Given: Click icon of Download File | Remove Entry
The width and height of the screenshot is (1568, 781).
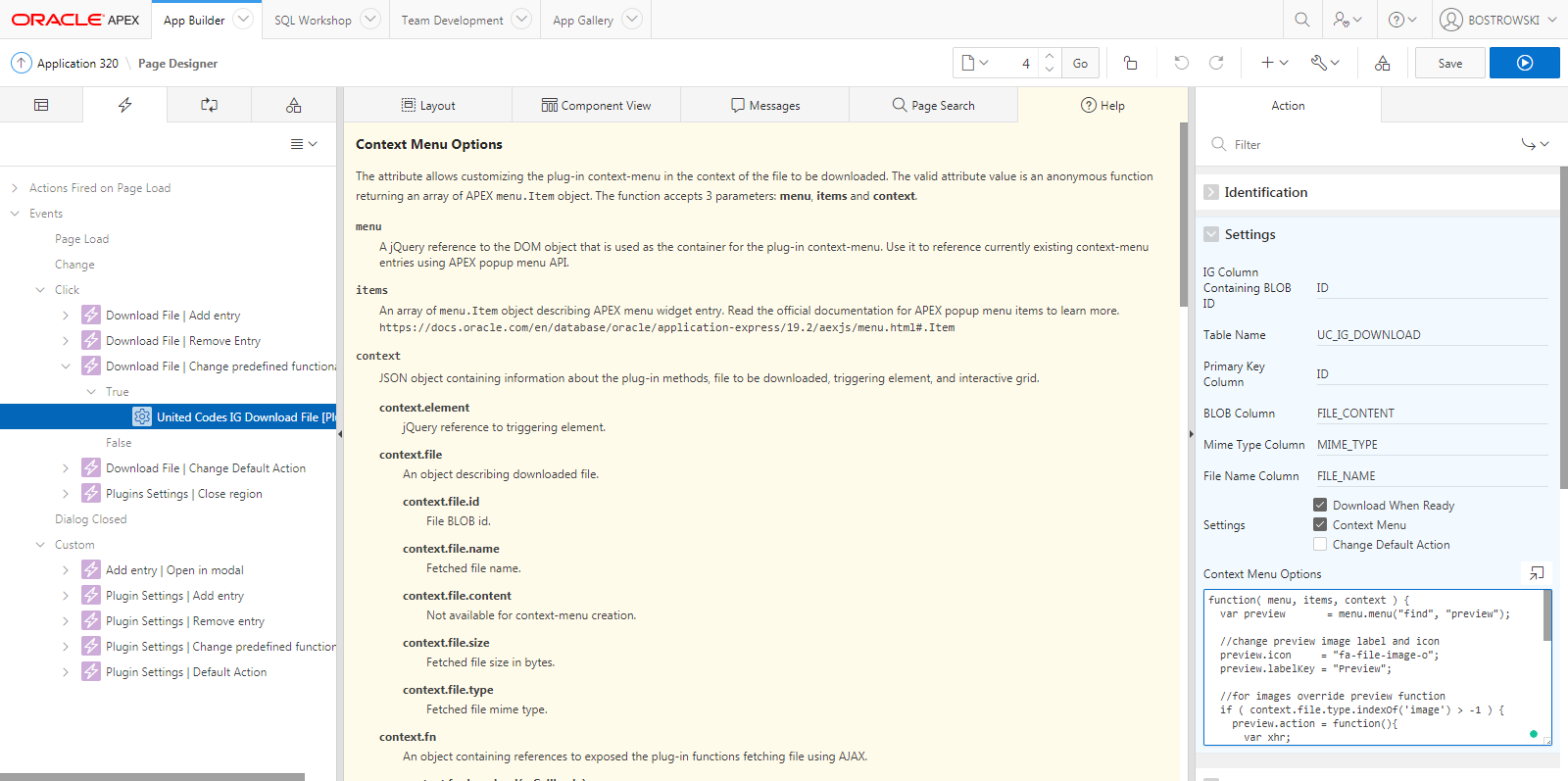Looking at the screenshot, I should click(91, 340).
